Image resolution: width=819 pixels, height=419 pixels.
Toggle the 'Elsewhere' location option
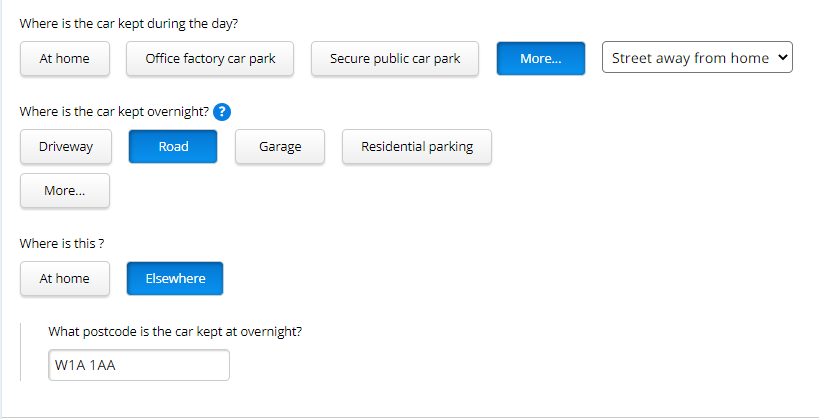pyautogui.click(x=175, y=279)
